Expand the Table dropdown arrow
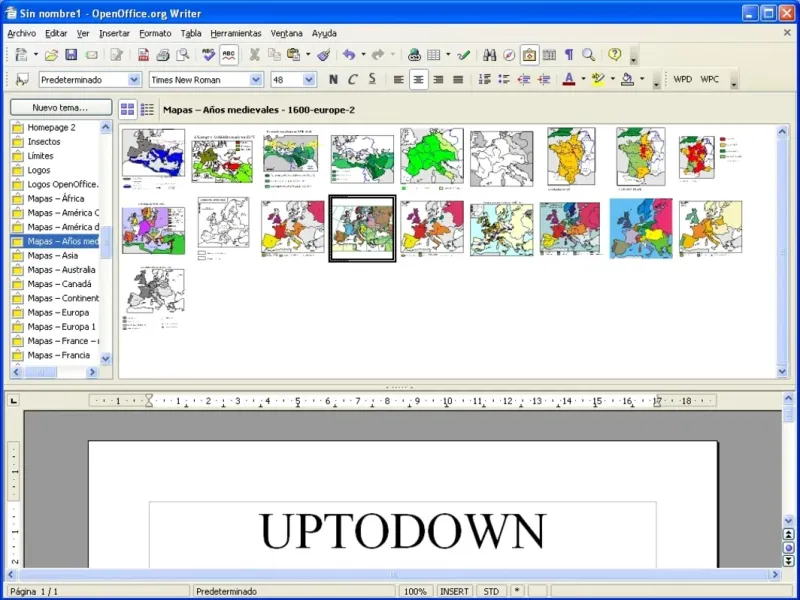 tap(448, 55)
